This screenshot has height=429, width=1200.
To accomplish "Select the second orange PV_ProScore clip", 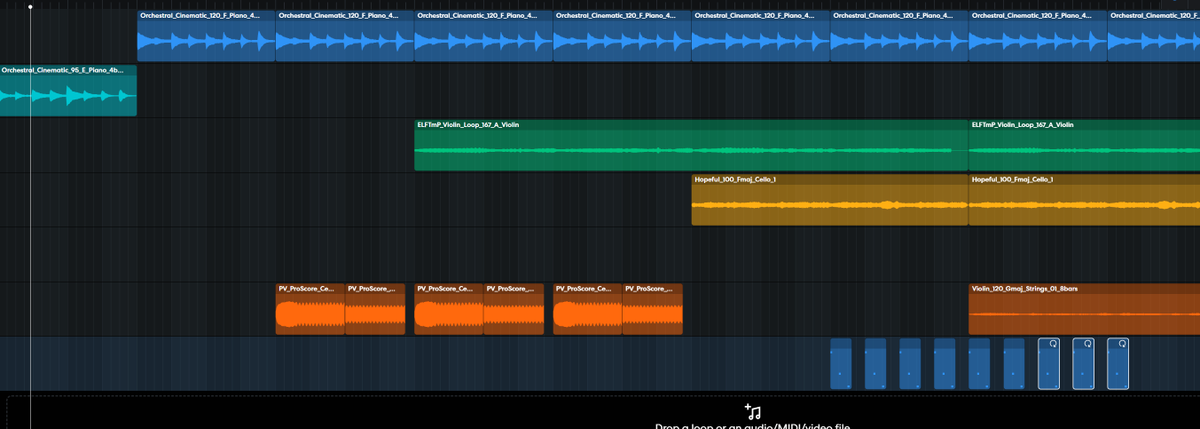I will click(x=375, y=309).
